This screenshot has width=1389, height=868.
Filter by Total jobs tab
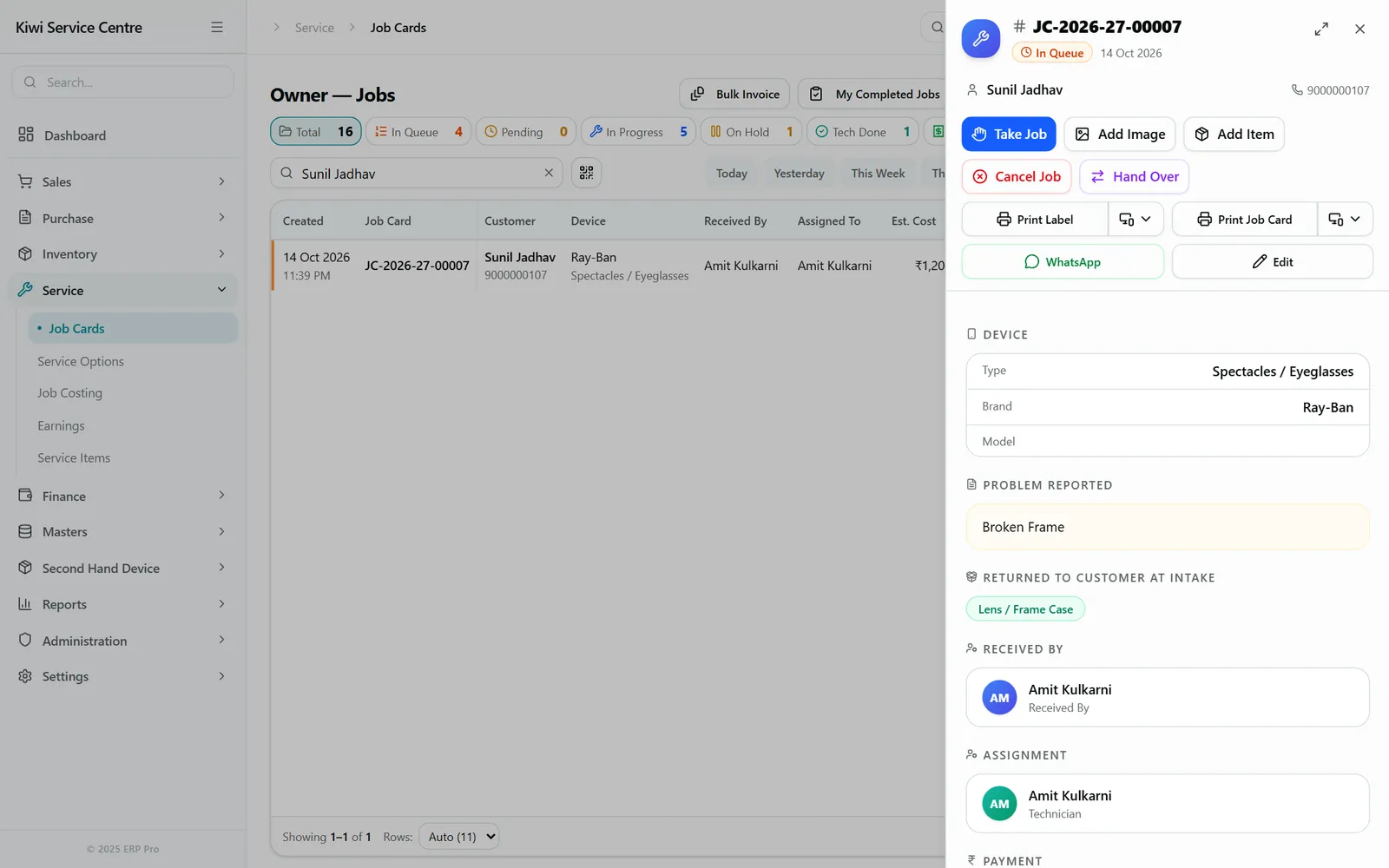click(316, 131)
